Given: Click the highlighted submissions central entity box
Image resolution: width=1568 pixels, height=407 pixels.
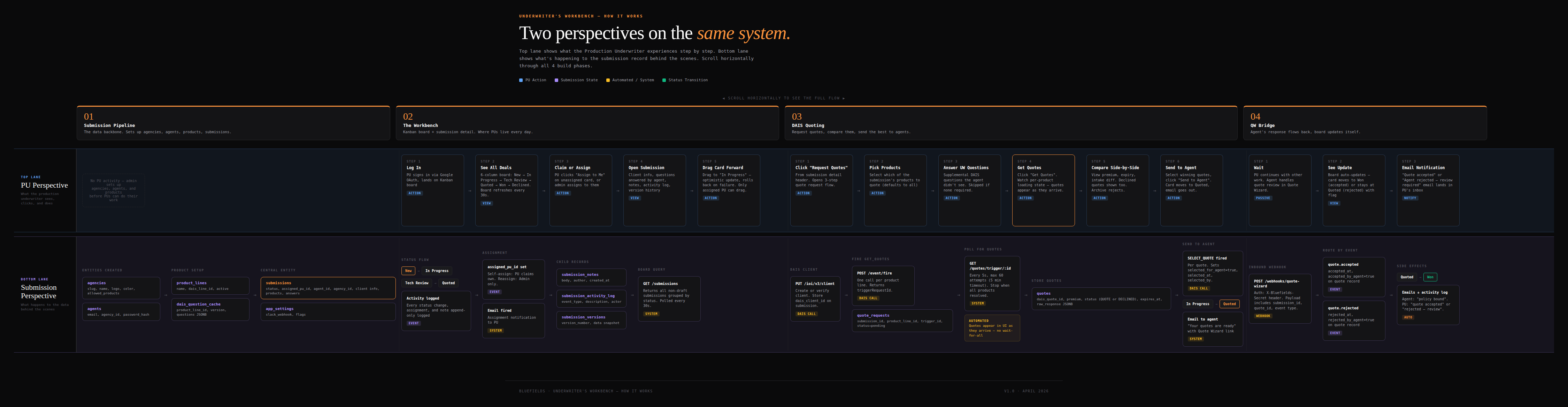Looking at the screenshot, I should [328, 288].
